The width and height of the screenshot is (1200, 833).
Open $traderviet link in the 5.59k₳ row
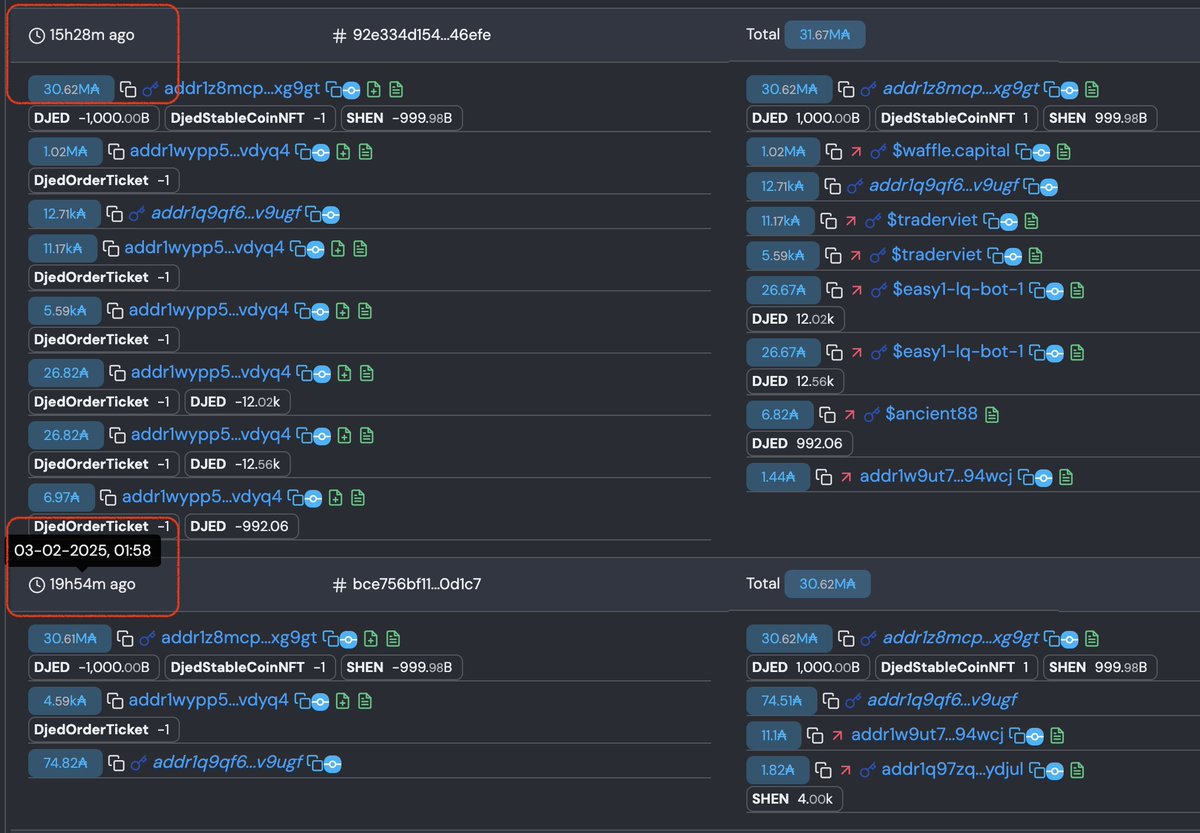click(x=936, y=255)
